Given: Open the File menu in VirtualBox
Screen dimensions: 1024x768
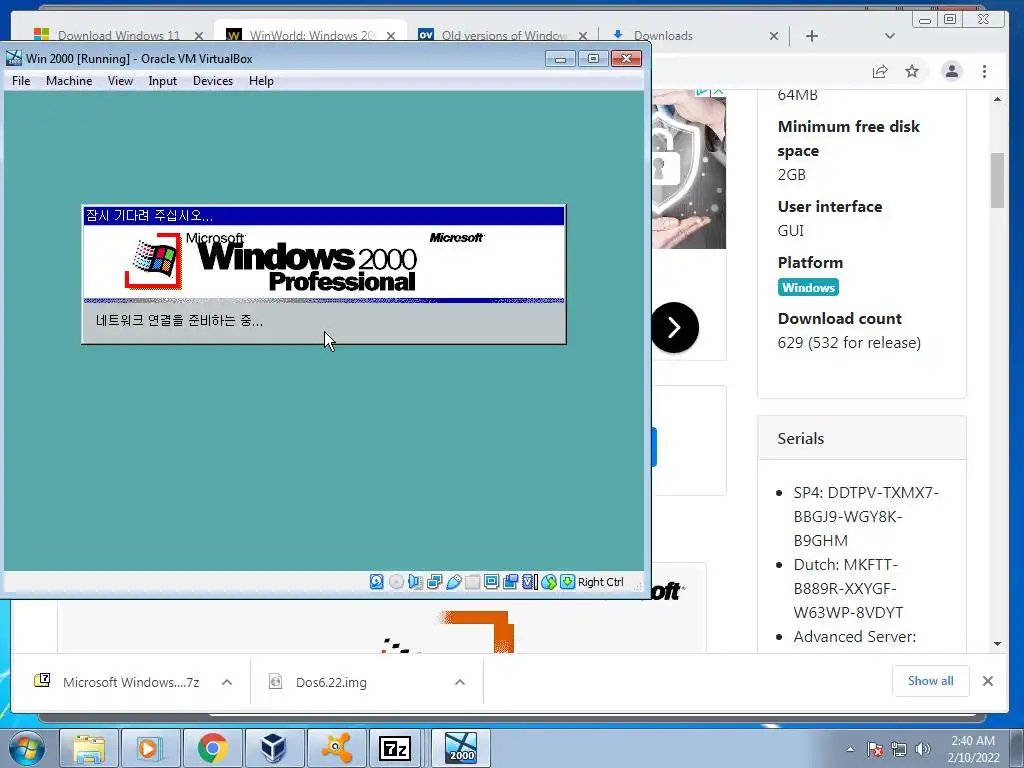Looking at the screenshot, I should (21, 81).
